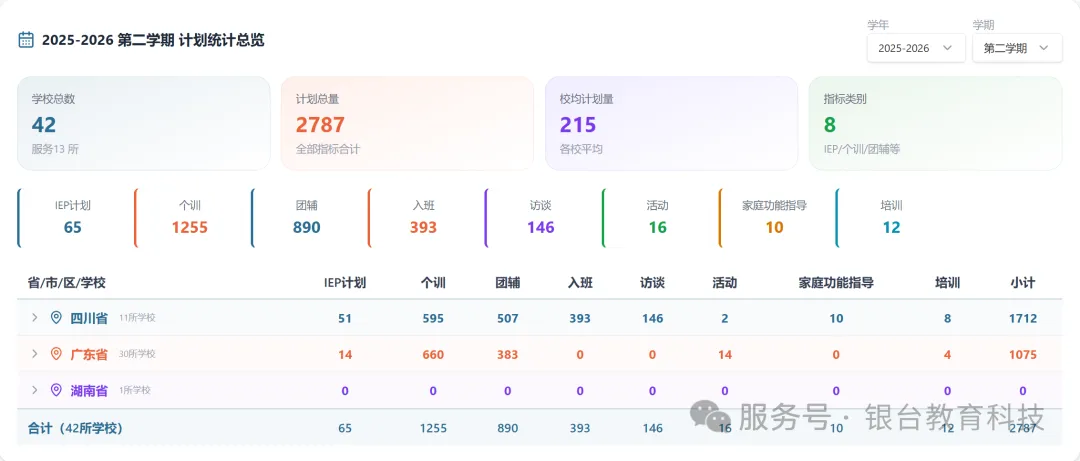This screenshot has width=1080, height=461.
Task: Click the IEP计划 table column header
Action: 344,283
